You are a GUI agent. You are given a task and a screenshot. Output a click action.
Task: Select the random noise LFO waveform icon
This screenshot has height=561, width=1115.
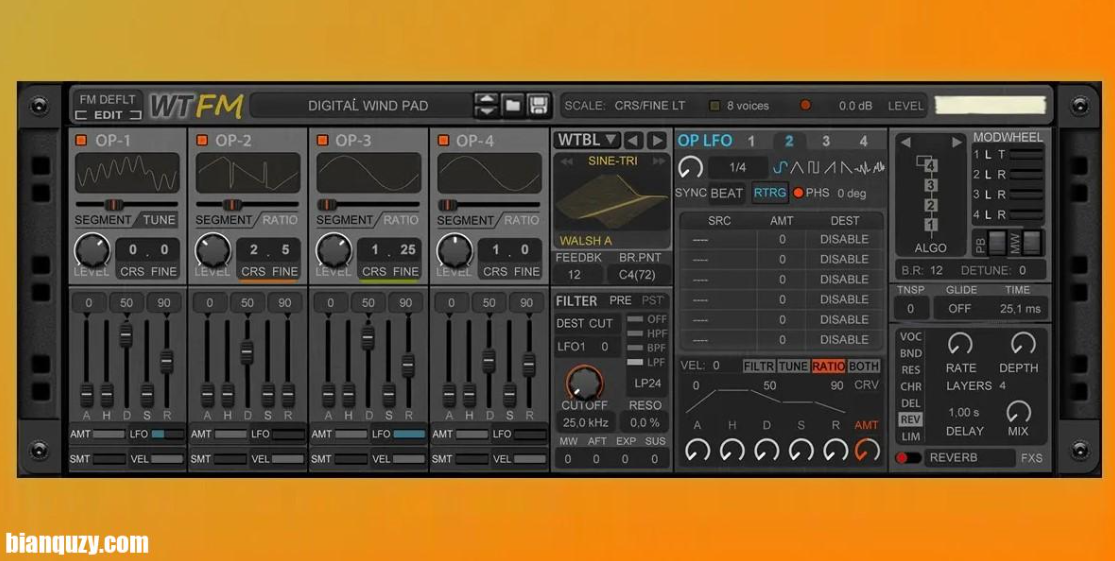[x=863, y=168]
